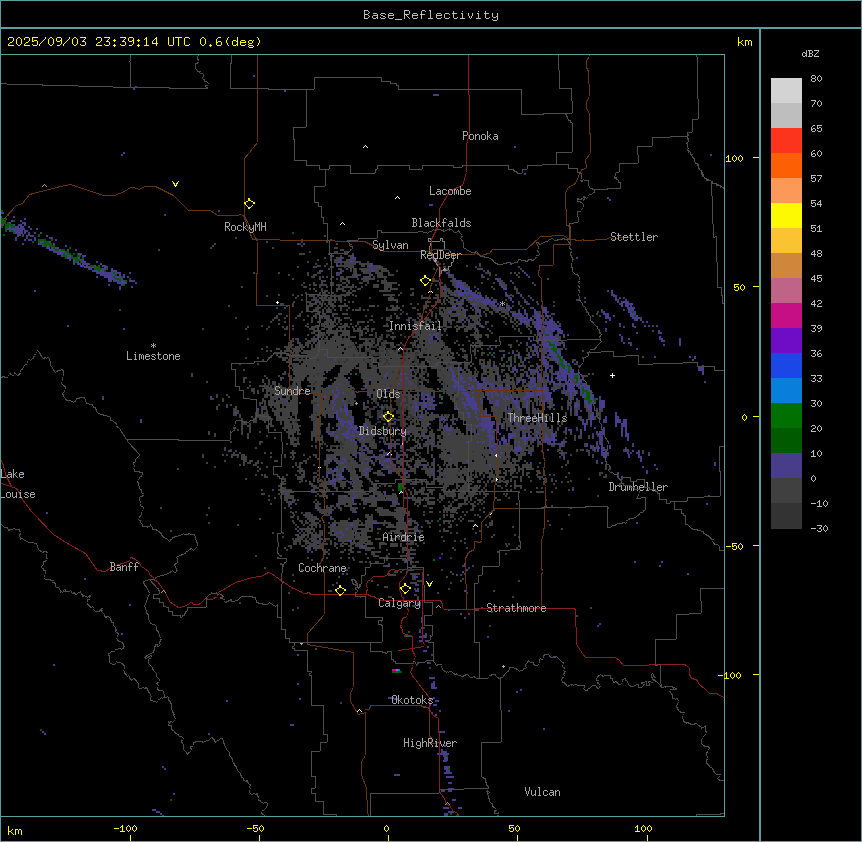Click the Lacombe city label

450,191
